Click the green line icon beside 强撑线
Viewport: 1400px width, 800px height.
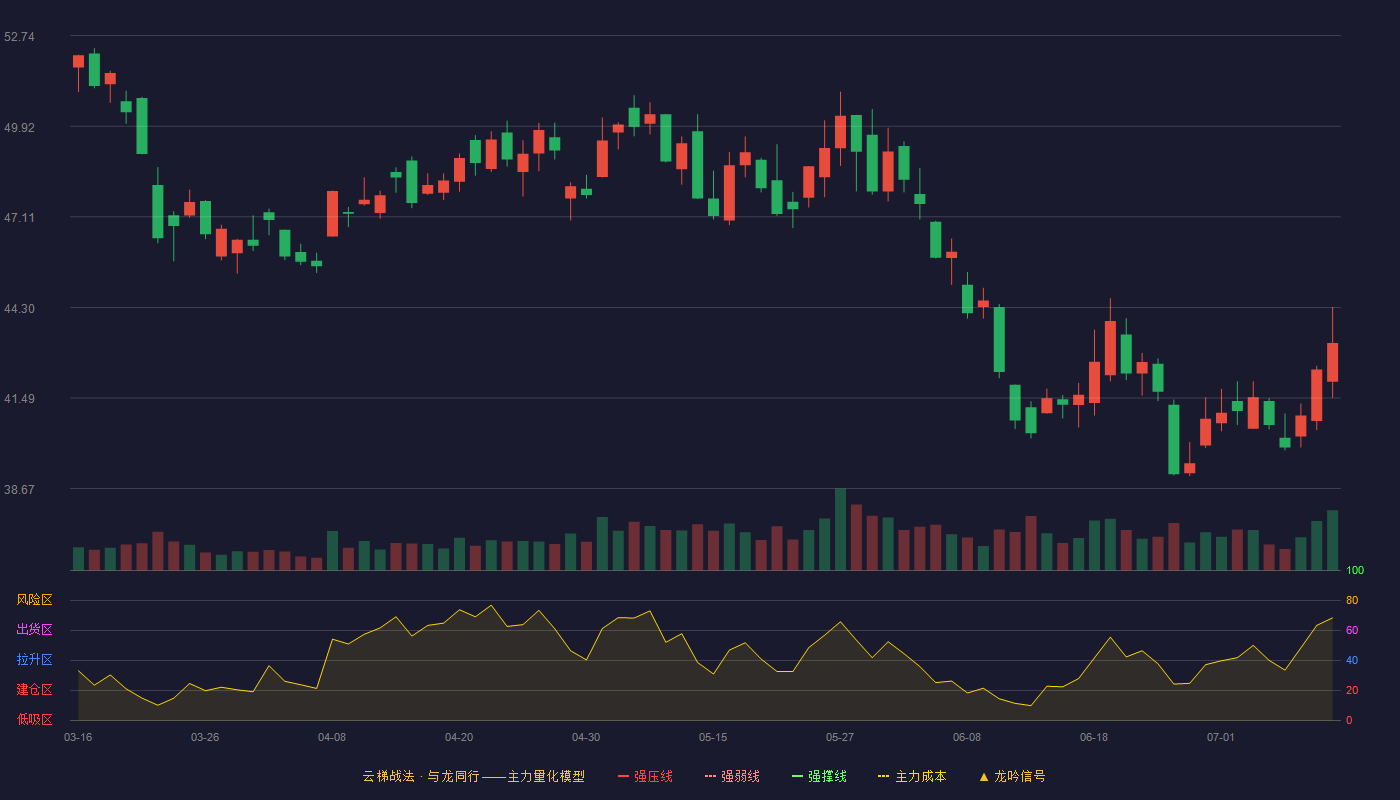(x=797, y=776)
